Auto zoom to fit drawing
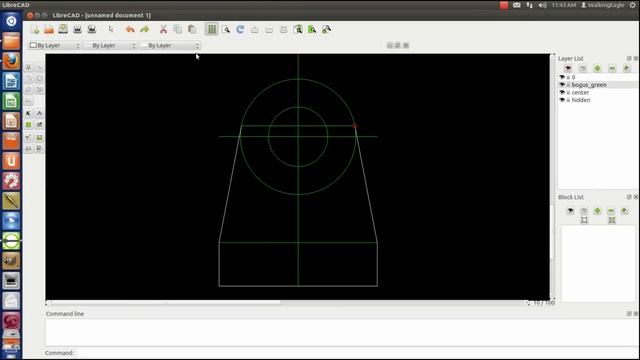This screenshot has width=640, height=360. coord(283,29)
